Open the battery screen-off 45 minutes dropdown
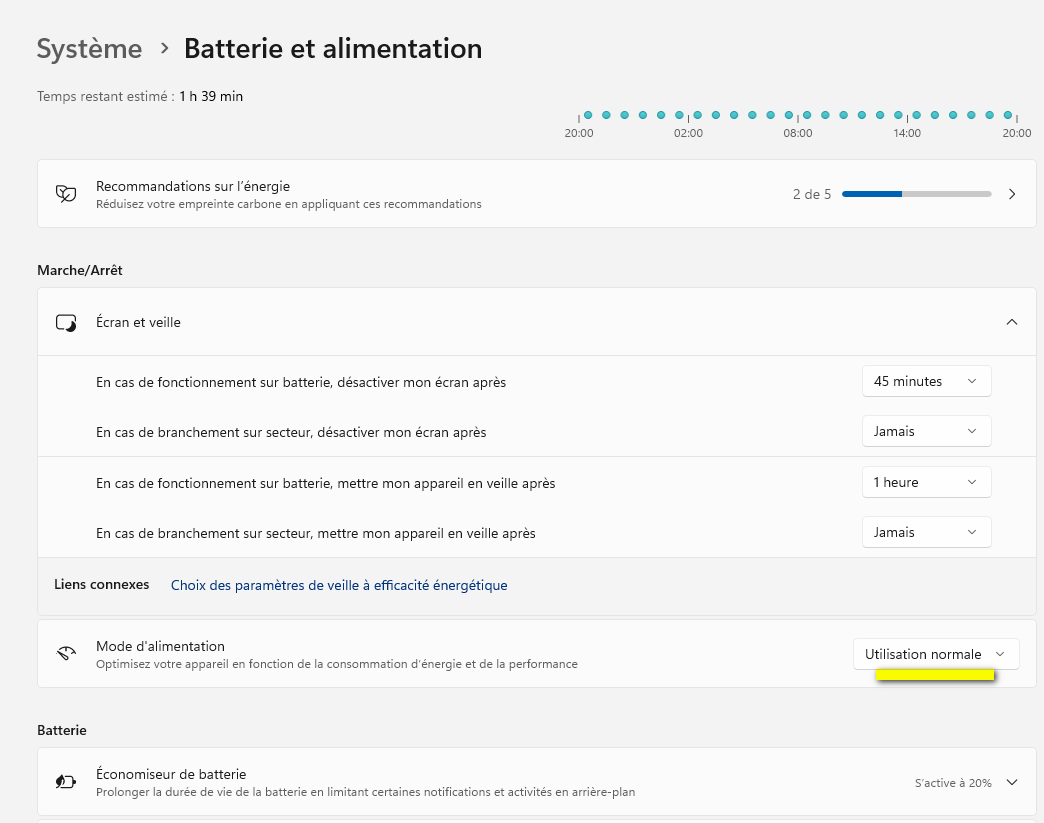The height and width of the screenshot is (823, 1044). [x=926, y=381]
